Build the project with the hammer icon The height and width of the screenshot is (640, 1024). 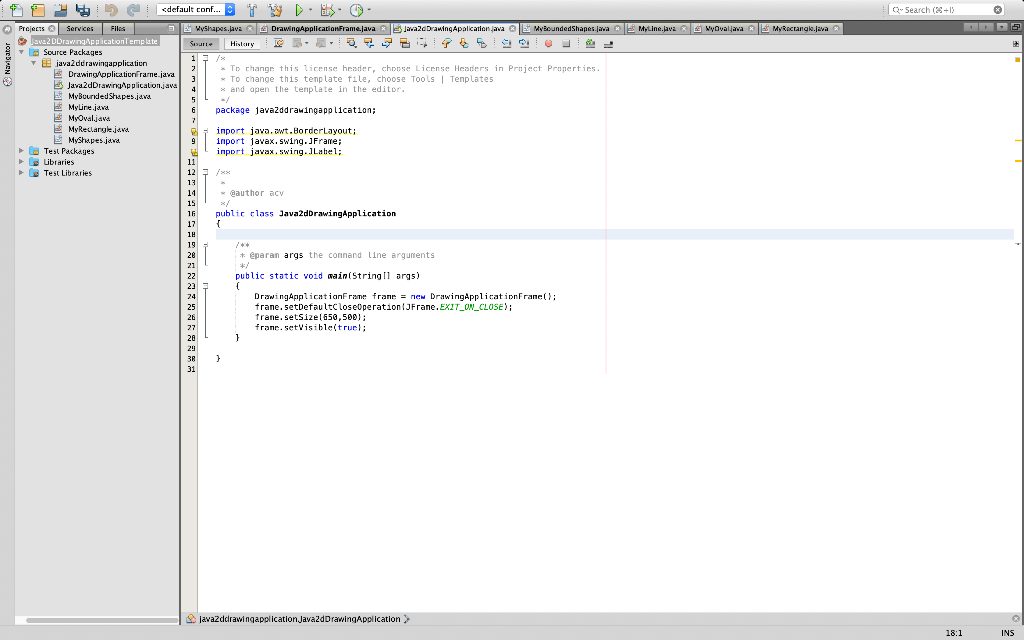pos(252,10)
